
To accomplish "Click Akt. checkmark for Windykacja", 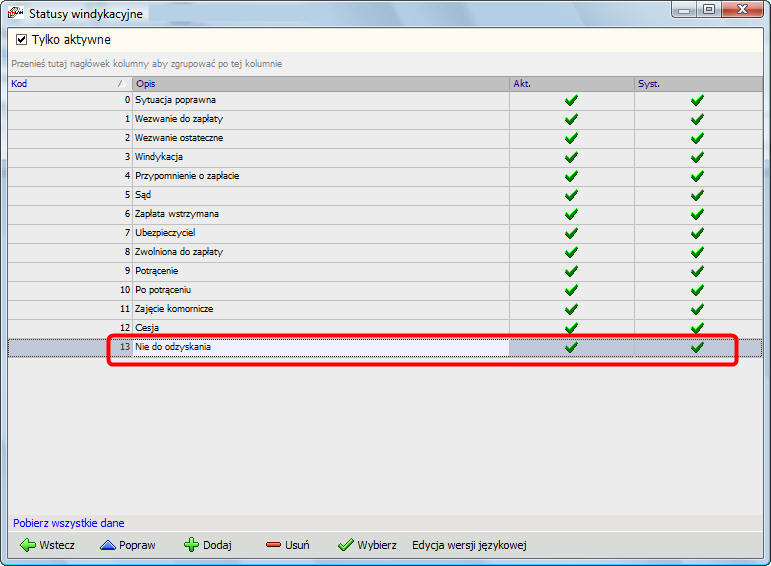I will (x=571, y=157).
